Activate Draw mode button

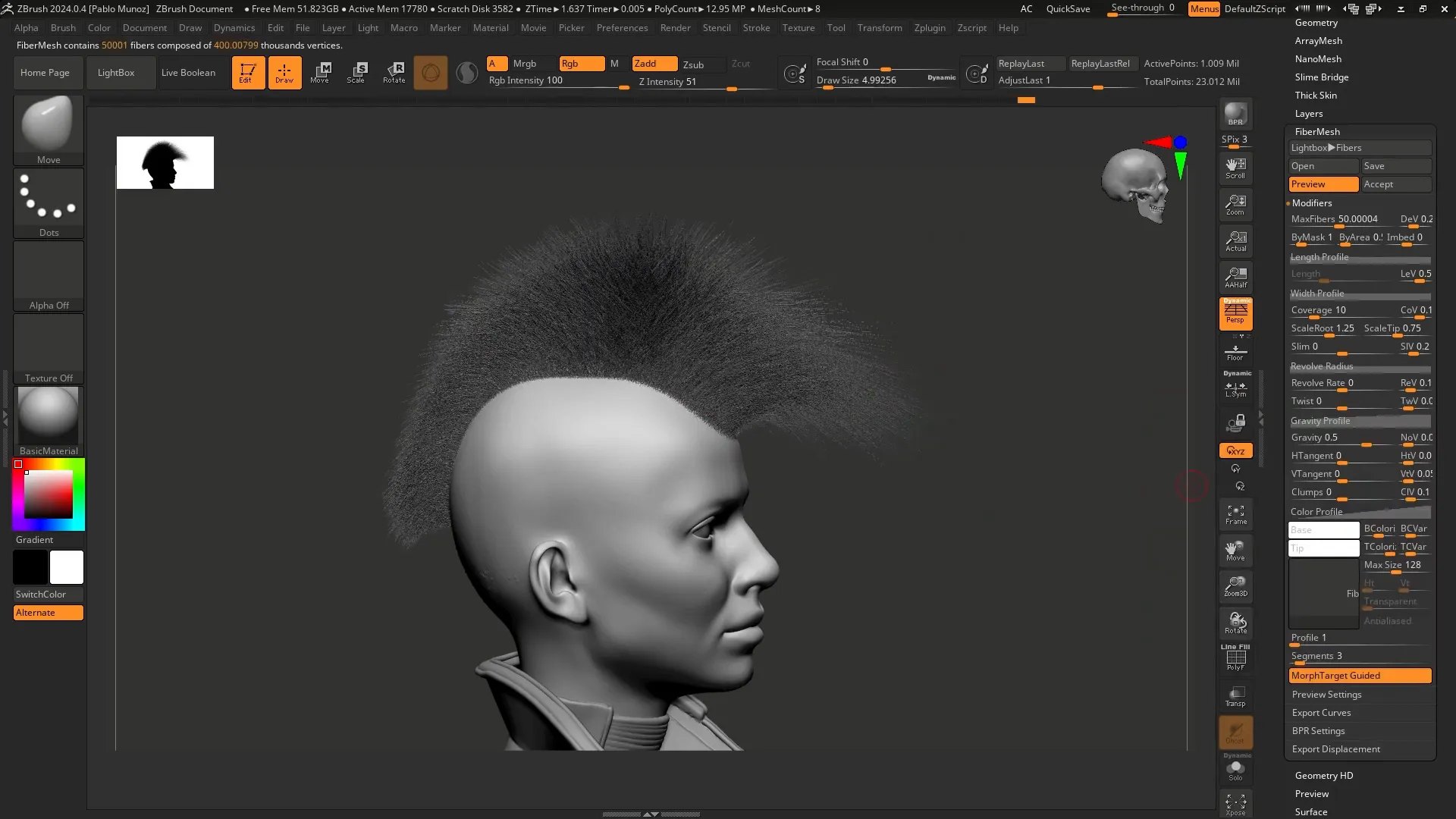pos(284,73)
